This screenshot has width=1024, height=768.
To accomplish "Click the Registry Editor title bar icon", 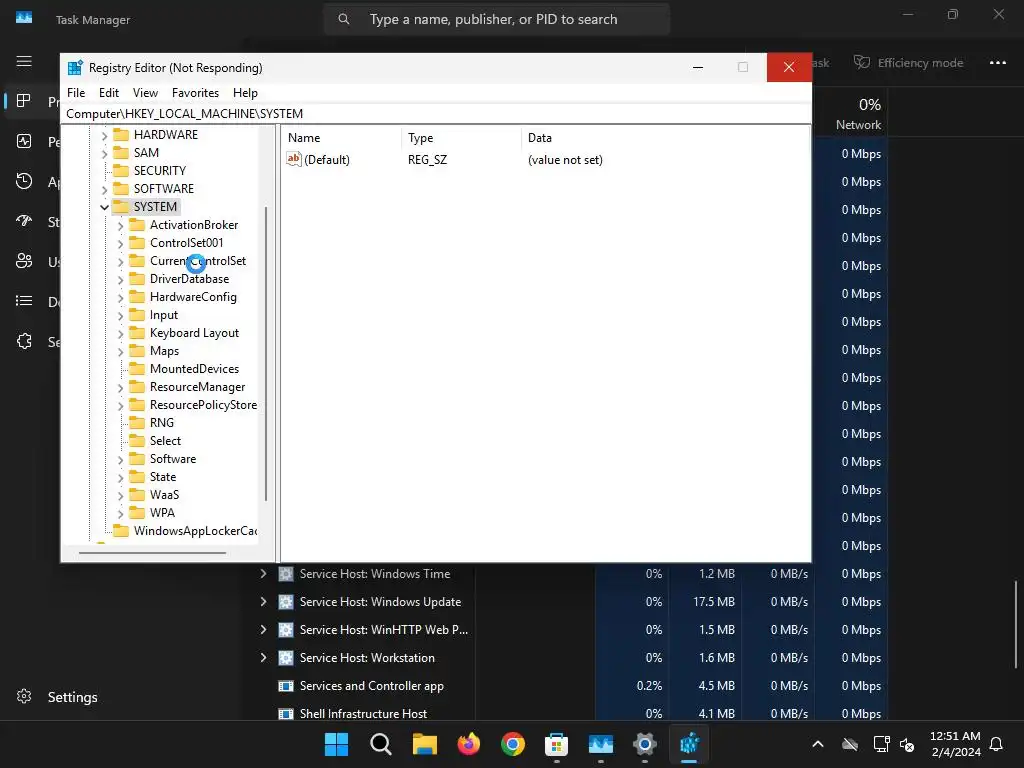I will [75, 67].
